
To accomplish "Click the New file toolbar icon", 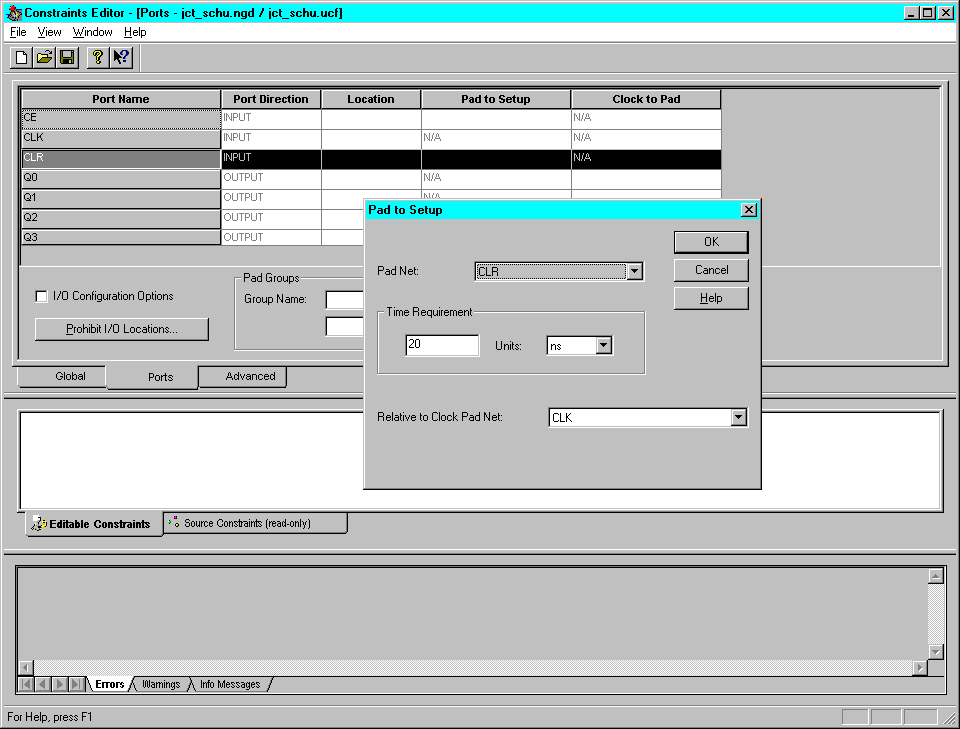I will [21, 58].
